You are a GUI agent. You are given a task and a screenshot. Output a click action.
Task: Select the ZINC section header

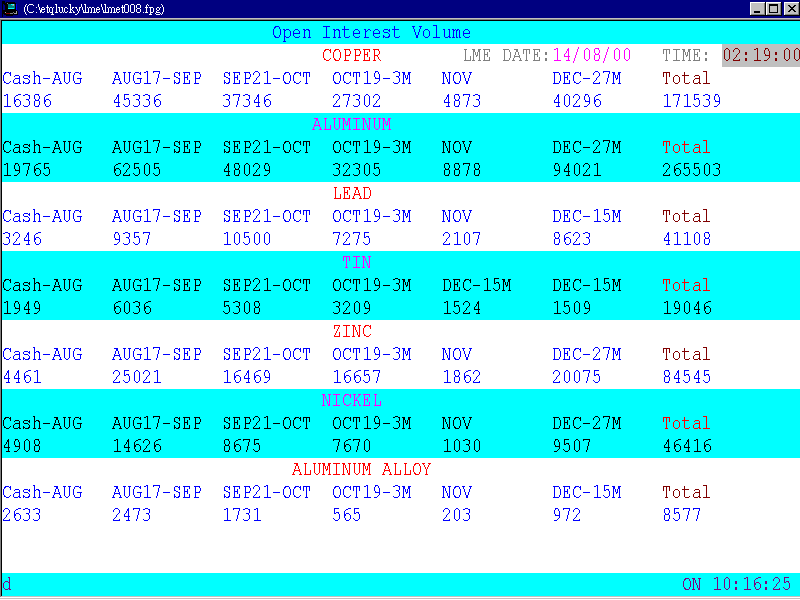[x=352, y=331]
